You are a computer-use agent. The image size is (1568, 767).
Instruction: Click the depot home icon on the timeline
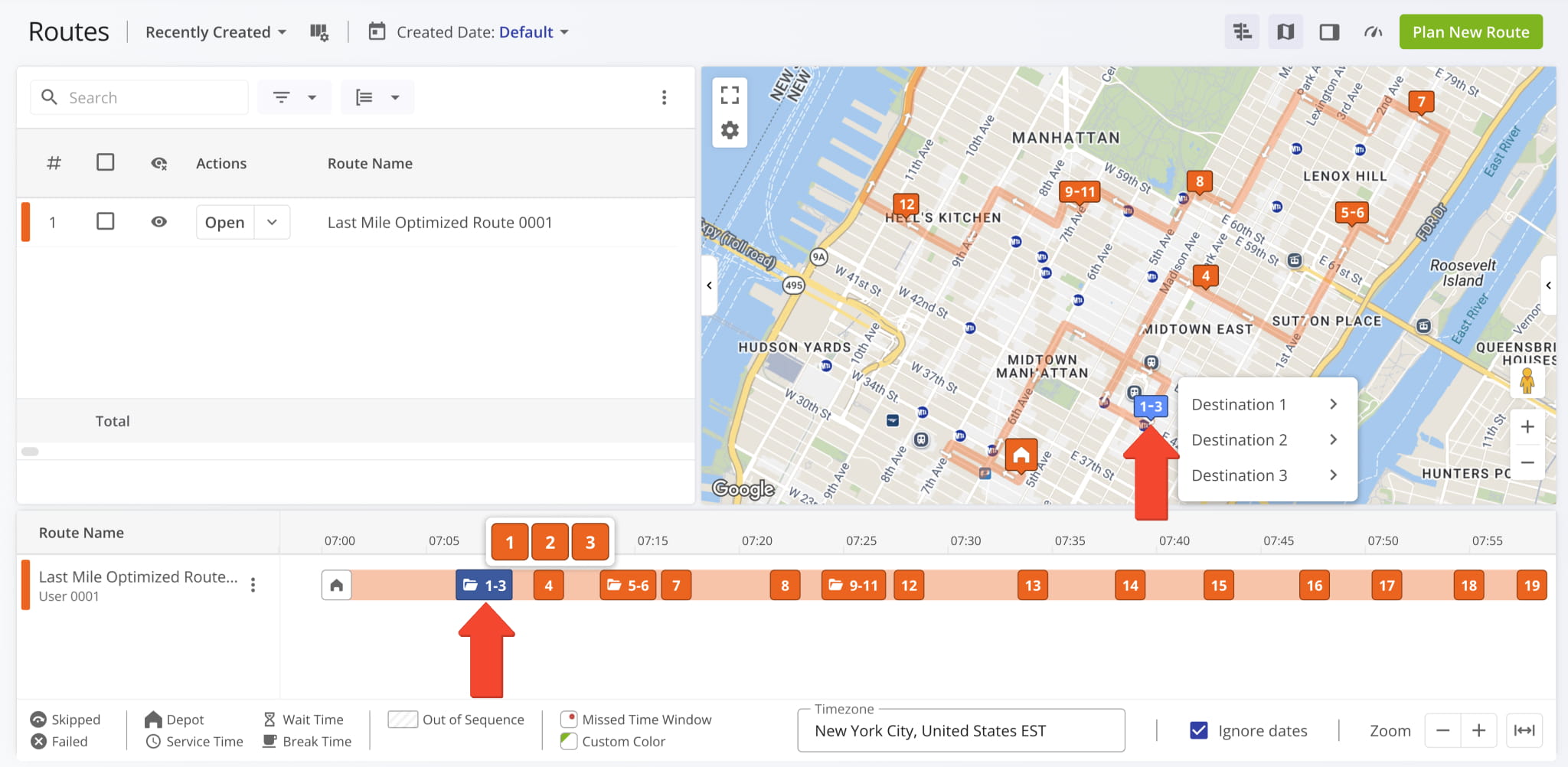point(336,585)
